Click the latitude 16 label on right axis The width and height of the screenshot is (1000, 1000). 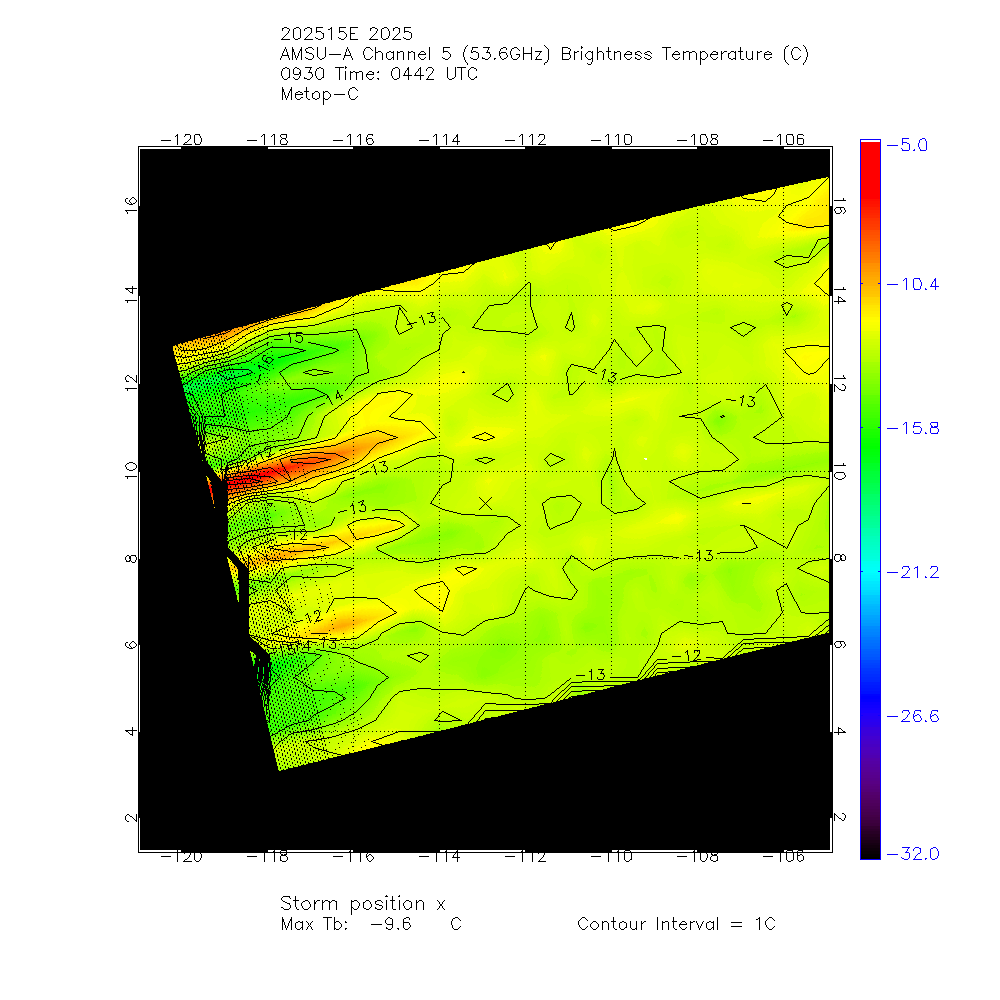click(x=839, y=207)
